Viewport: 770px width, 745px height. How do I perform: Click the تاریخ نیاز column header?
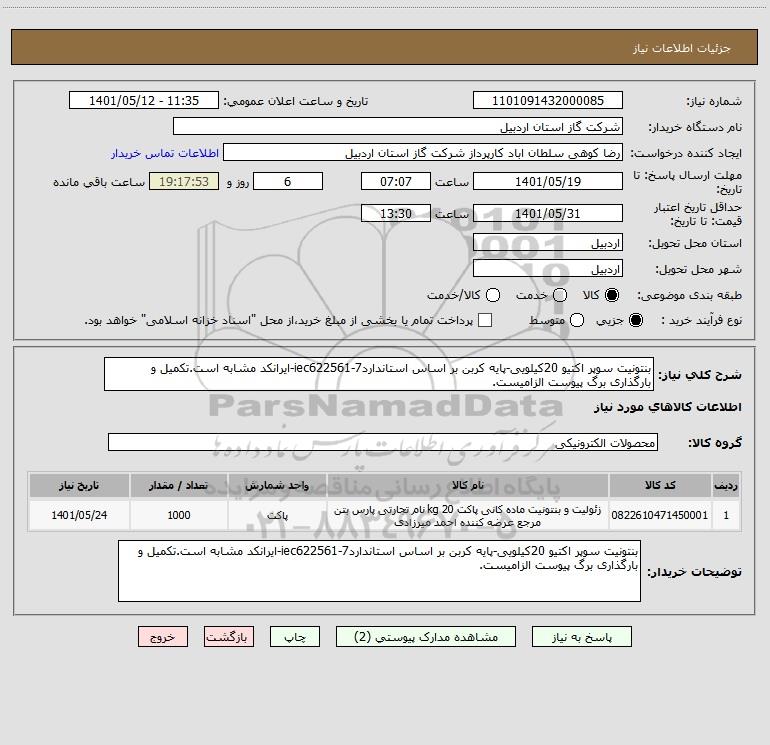tap(79, 486)
